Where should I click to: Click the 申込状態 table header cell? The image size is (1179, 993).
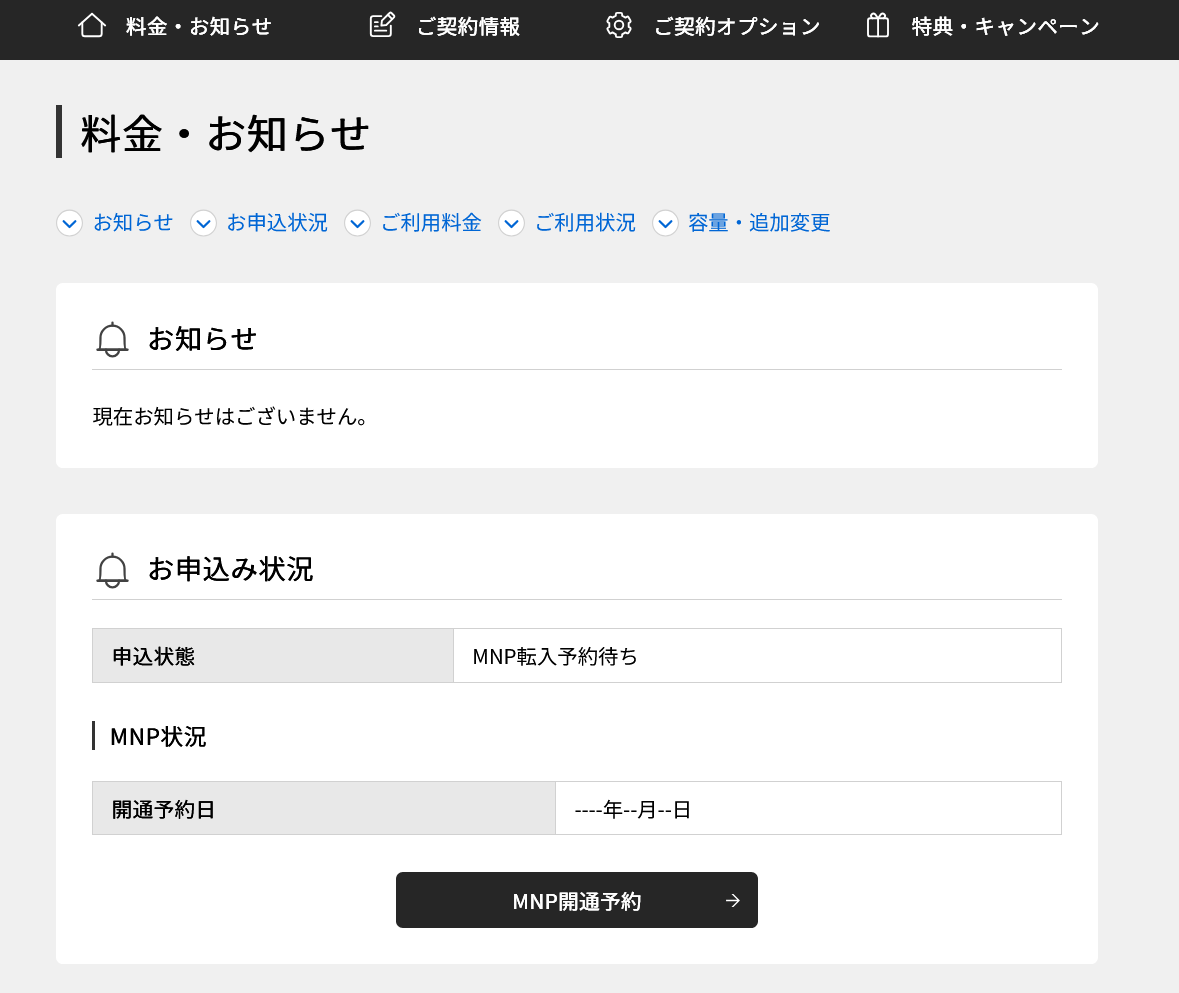(x=273, y=655)
